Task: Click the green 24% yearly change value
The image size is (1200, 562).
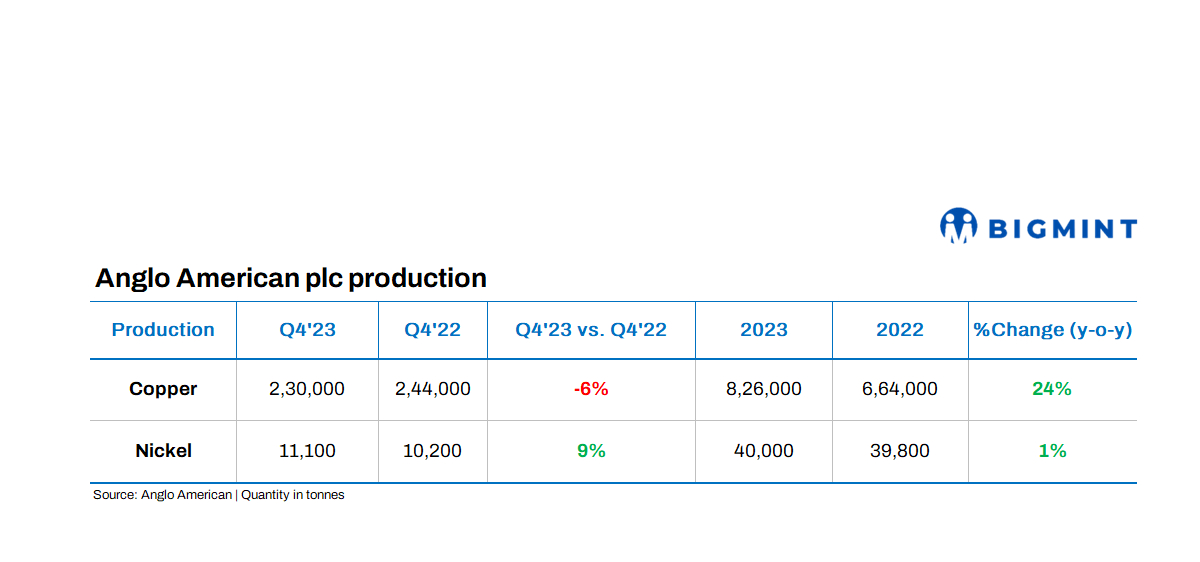Action: coord(1052,389)
